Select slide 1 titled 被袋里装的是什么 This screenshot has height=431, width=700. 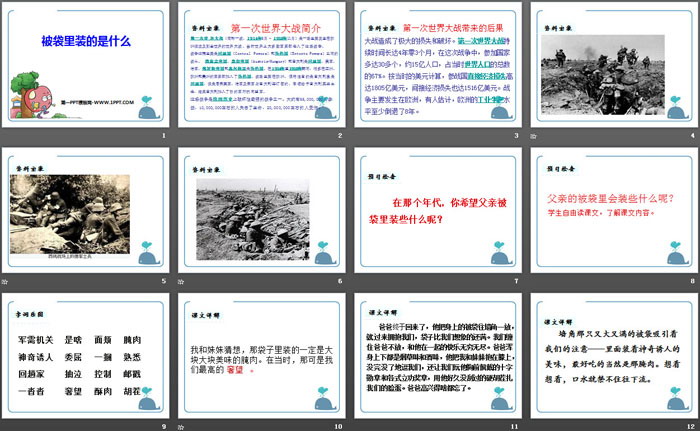click(x=86, y=65)
